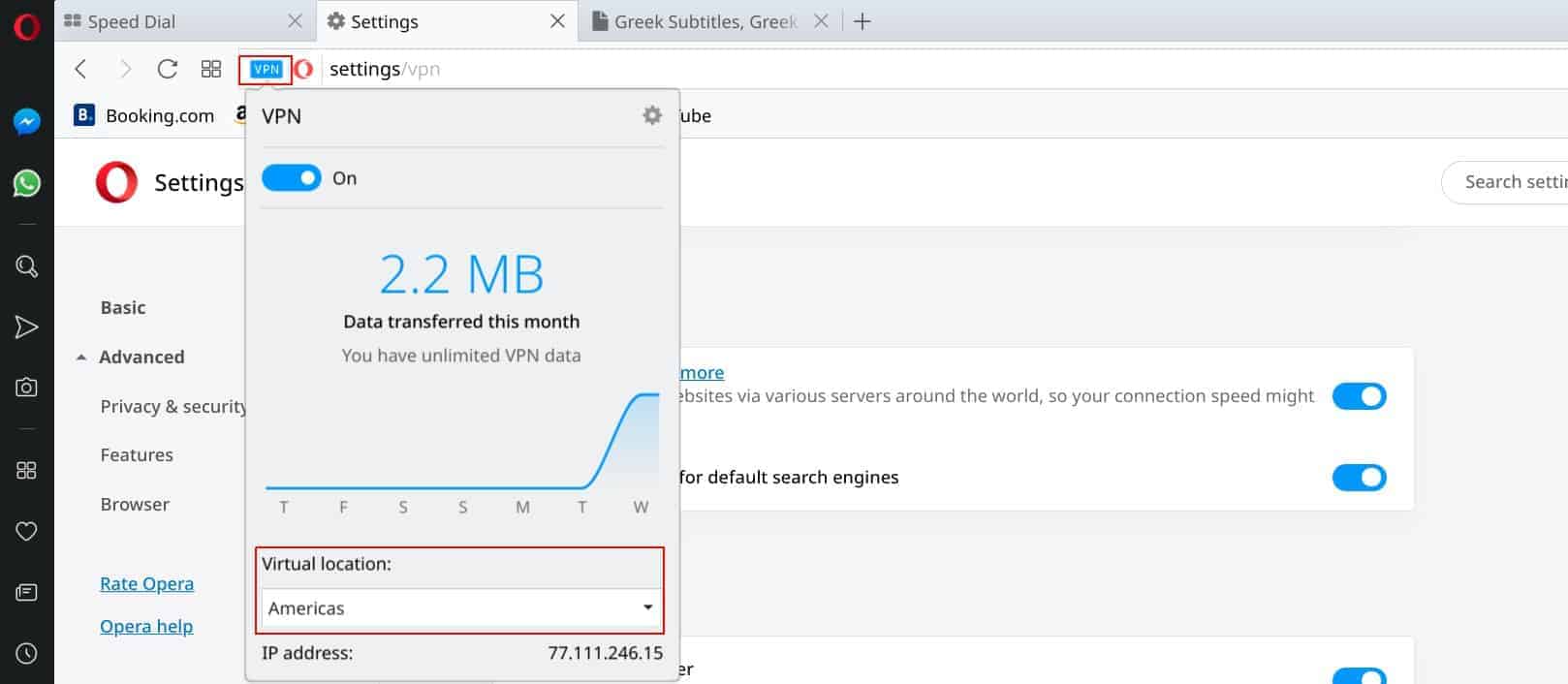Viewport: 1568px width, 684px height.
Task: Click the Search settings field
Action: click(x=1504, y=182)
